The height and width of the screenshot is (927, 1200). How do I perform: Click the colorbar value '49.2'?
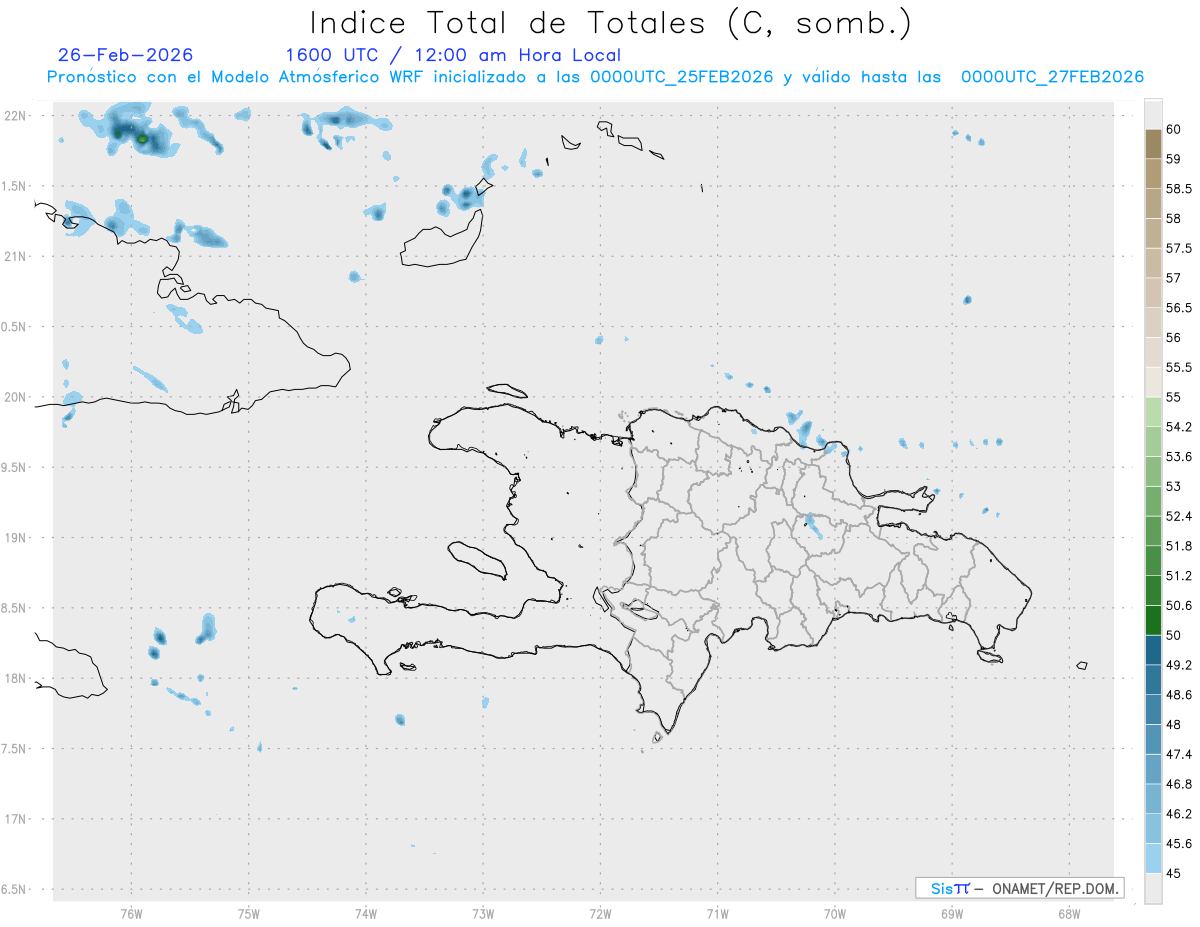(x=1179, y=665)
